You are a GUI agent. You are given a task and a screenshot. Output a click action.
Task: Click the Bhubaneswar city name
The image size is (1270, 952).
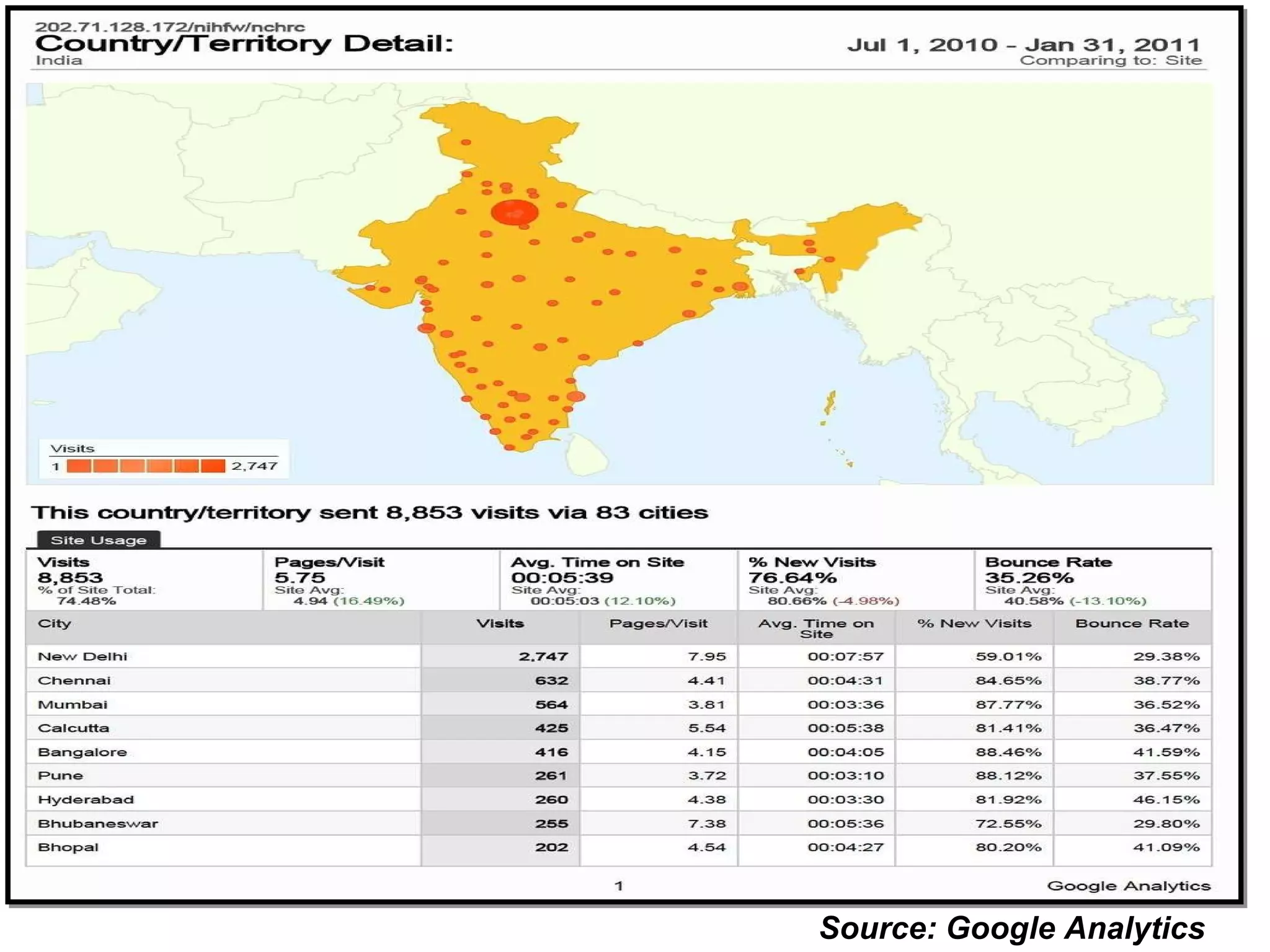[x=98, y=824]
